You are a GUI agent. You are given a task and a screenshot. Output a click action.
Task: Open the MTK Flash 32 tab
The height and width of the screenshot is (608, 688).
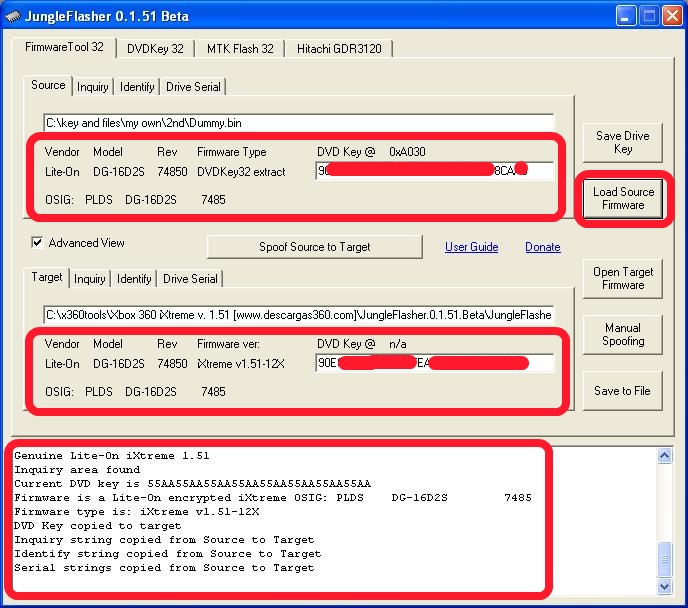click(x=240, y=49)
